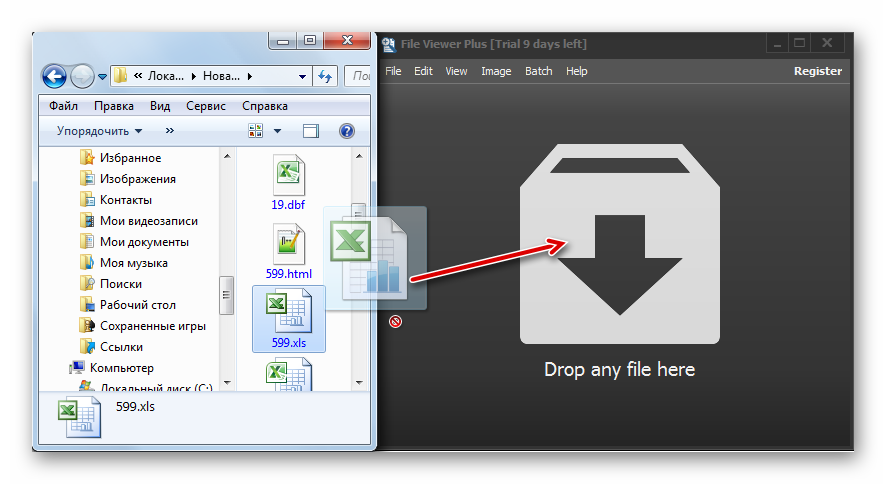Screen dimensions: 886x484
Task: Select Изображения folder in tree
Action: point(138,179)
